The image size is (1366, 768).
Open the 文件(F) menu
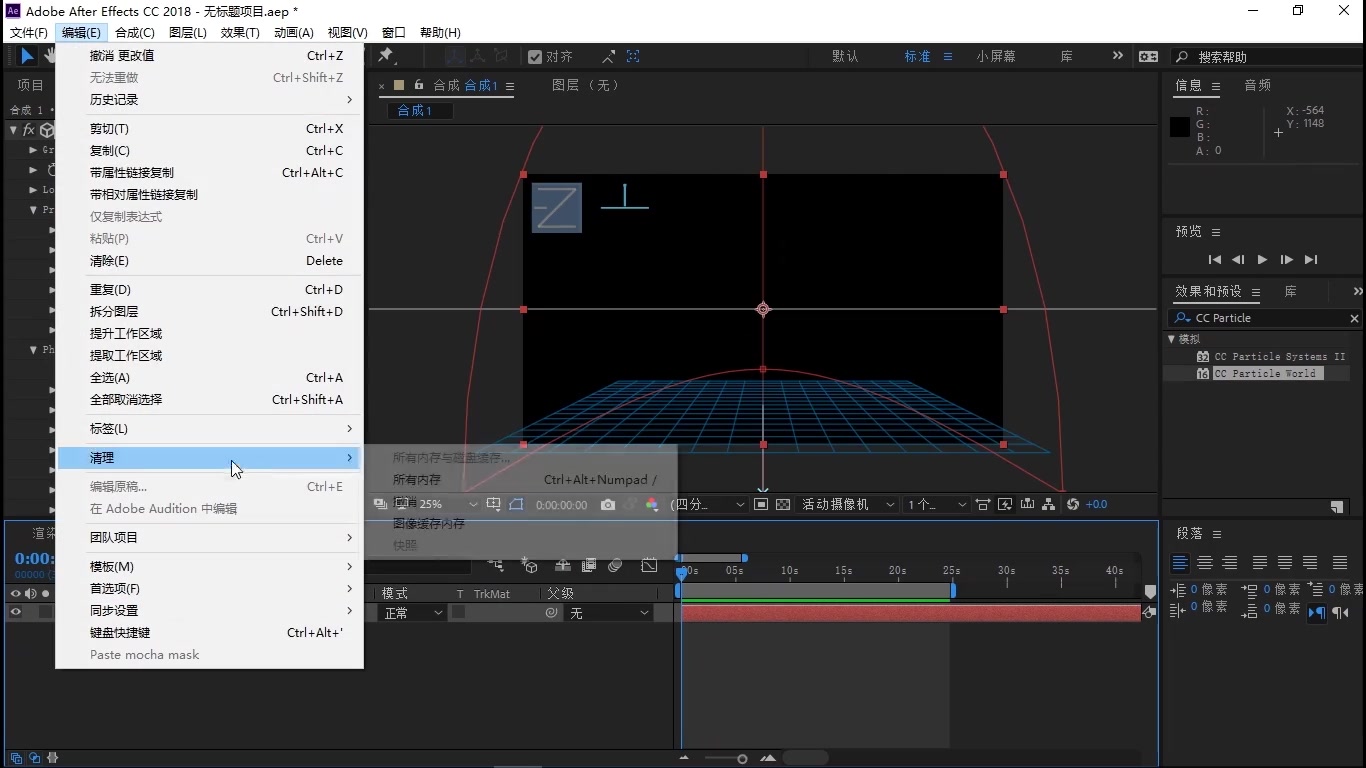(x=28, y=33)
